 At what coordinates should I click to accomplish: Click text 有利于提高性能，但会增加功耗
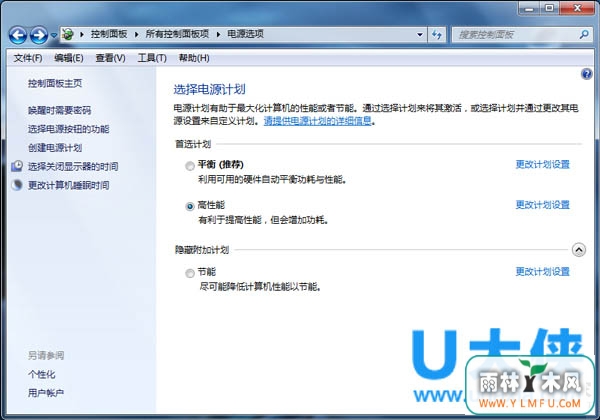(x=263, y=220)
